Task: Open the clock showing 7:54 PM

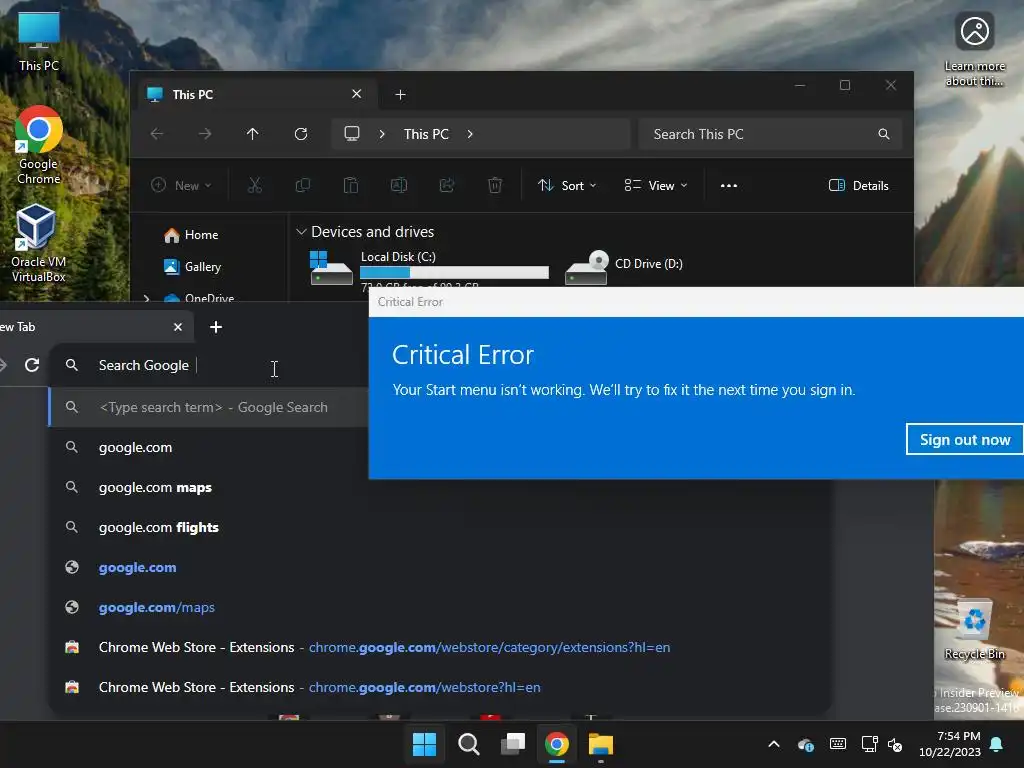Action: (x=950, y=744)
